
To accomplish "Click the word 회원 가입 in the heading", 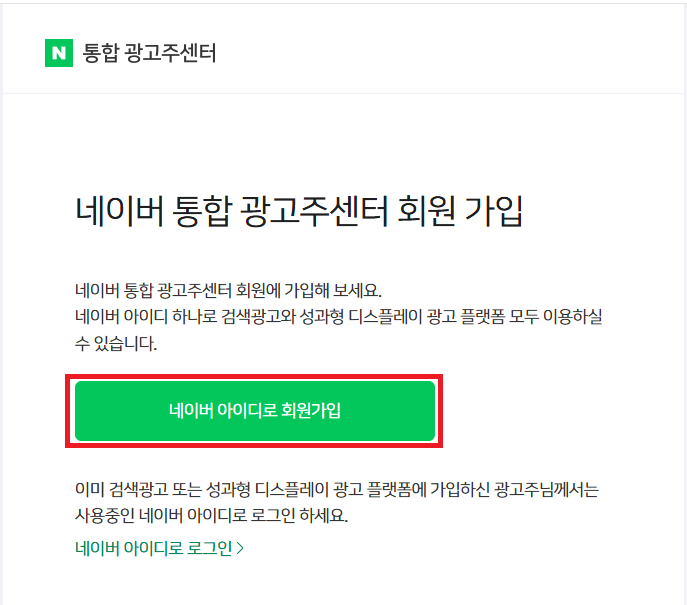I will tap(460, 211).
